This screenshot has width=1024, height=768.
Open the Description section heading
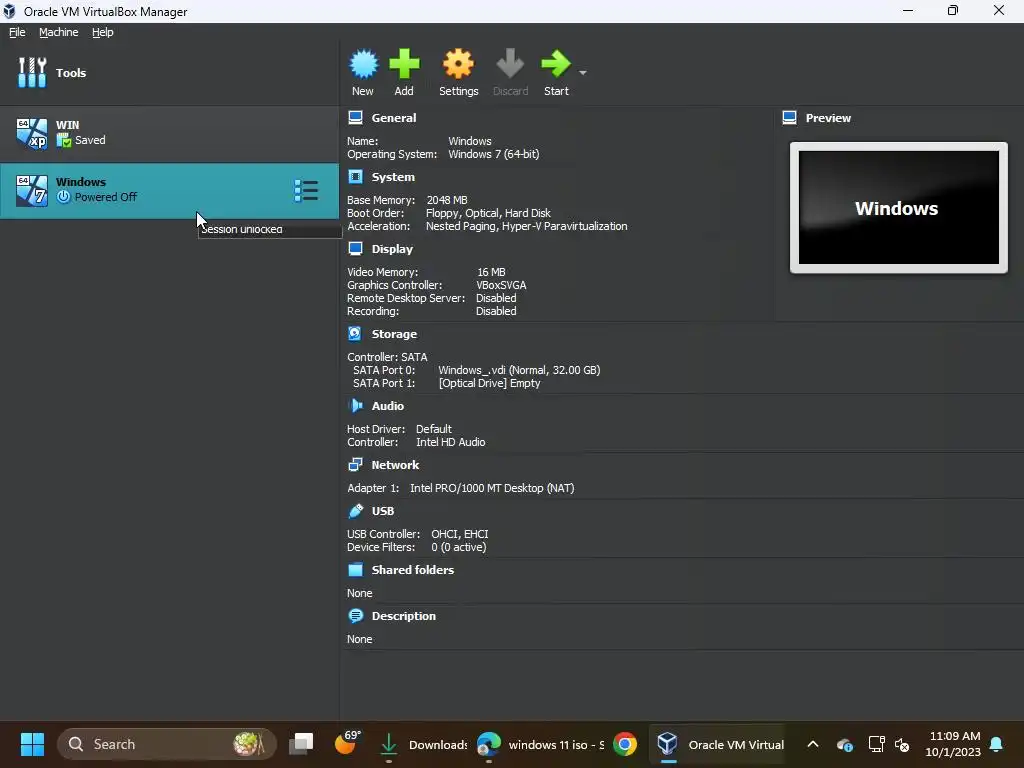tap(404, 616)
